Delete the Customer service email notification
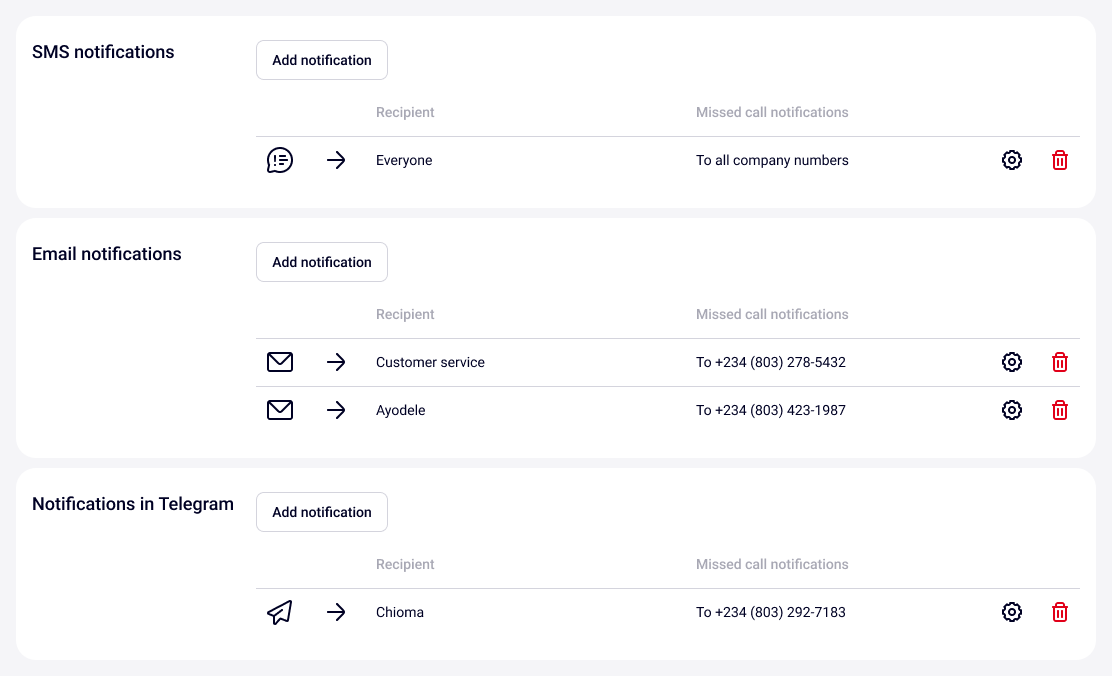Screen dimensions: 1112x677 pyautogui.click(x=1060, y=362)
